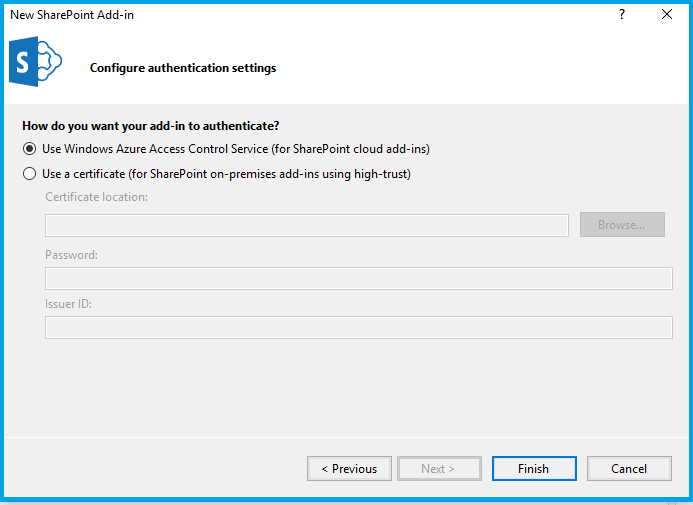Click the Browse... button
The width and height of the screenshot is (693, 505).
coord(622,224)
